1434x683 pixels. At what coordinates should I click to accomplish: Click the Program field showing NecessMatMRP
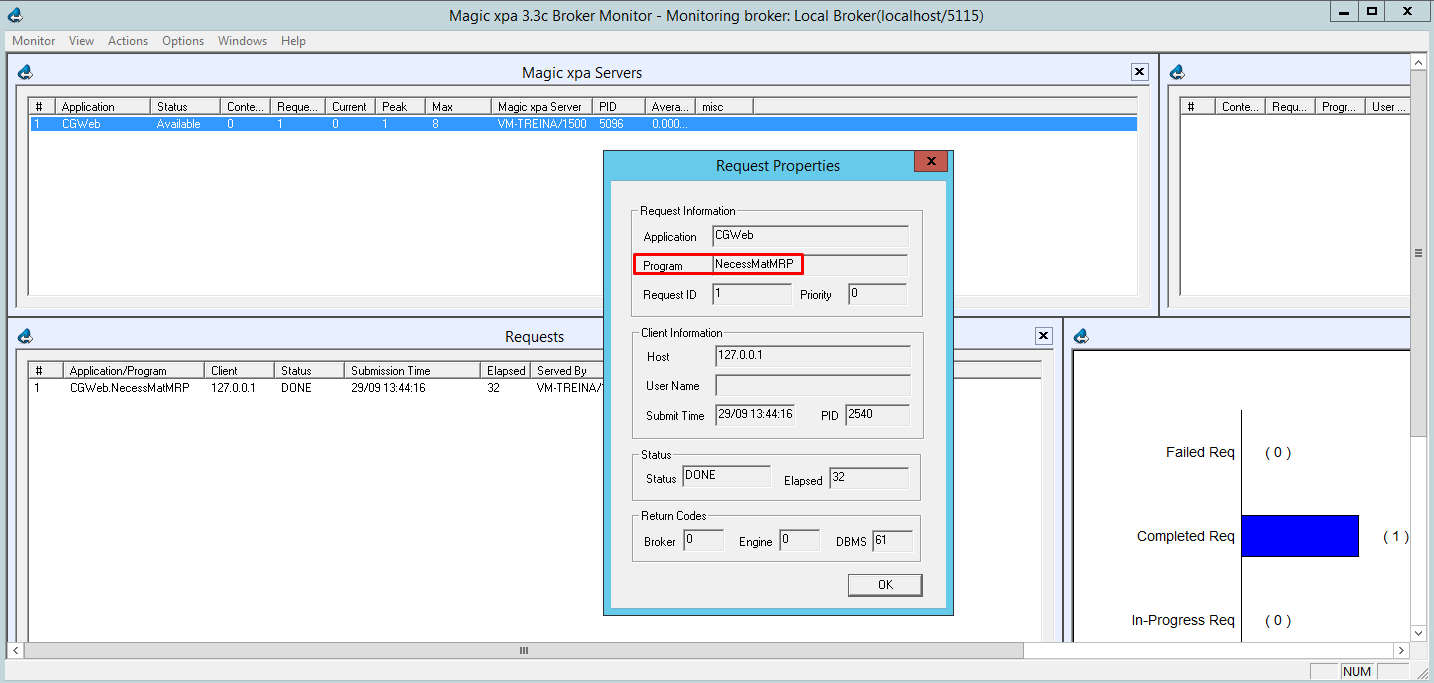[810, 265]
